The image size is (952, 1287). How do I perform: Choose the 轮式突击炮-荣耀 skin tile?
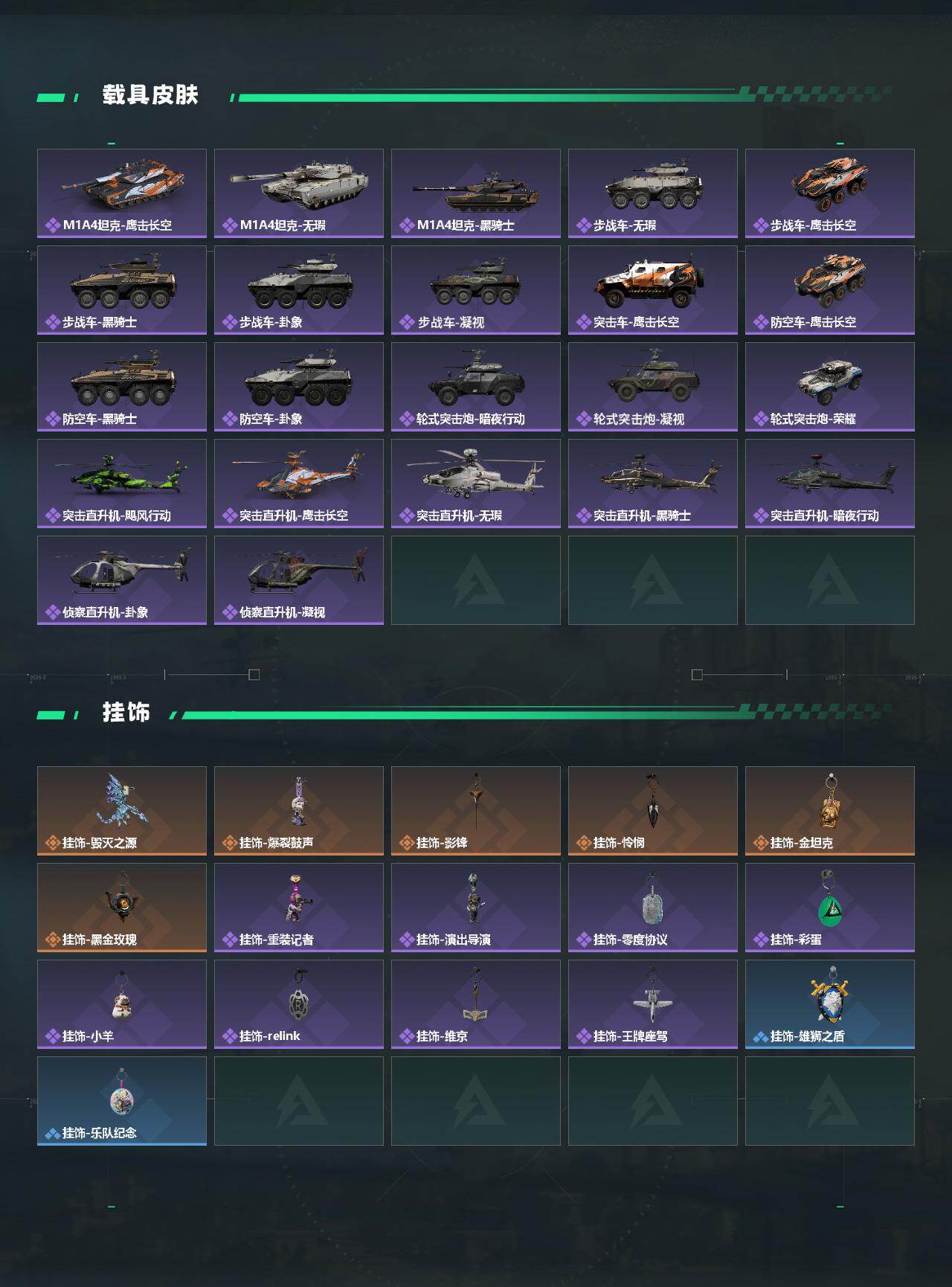click(830, 387)
